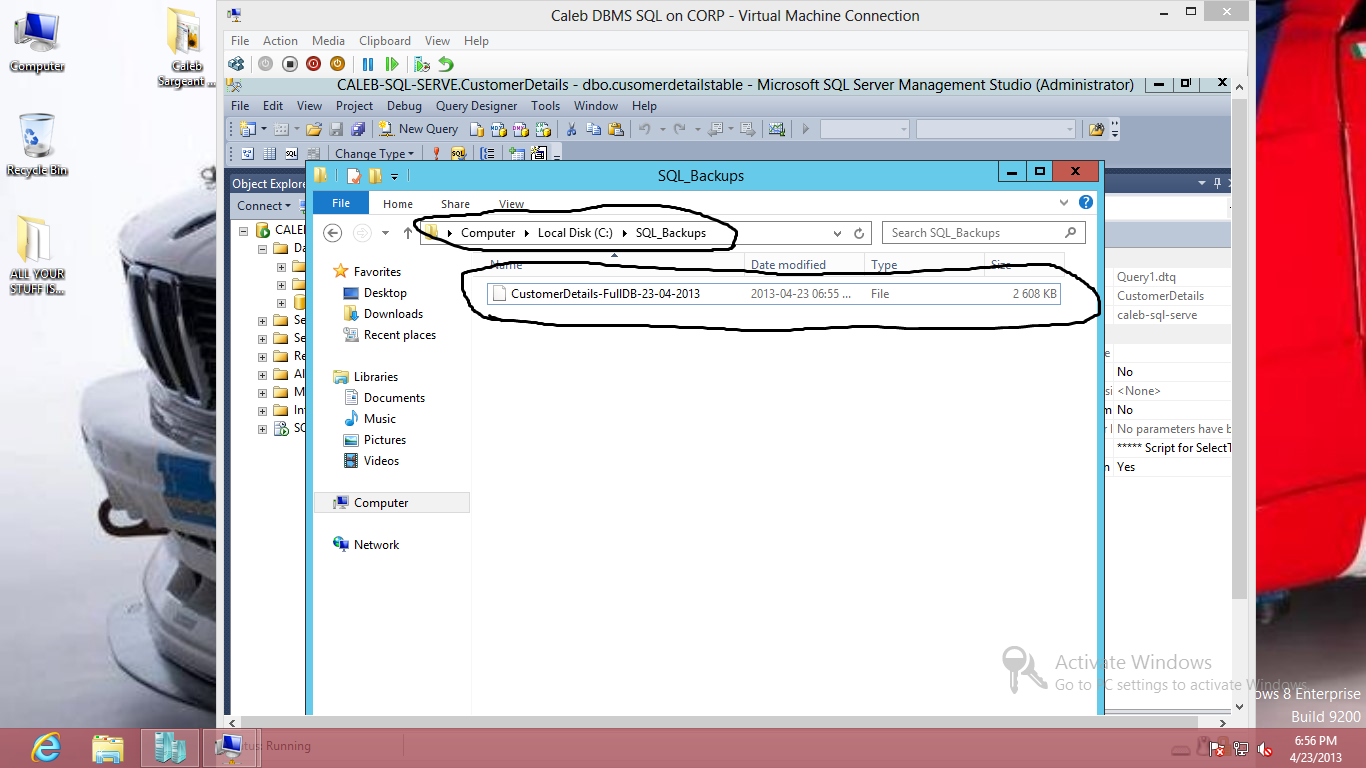Click the Copy icon in SSMS toolbar
1366x768 pixels.
coord(594,129)
